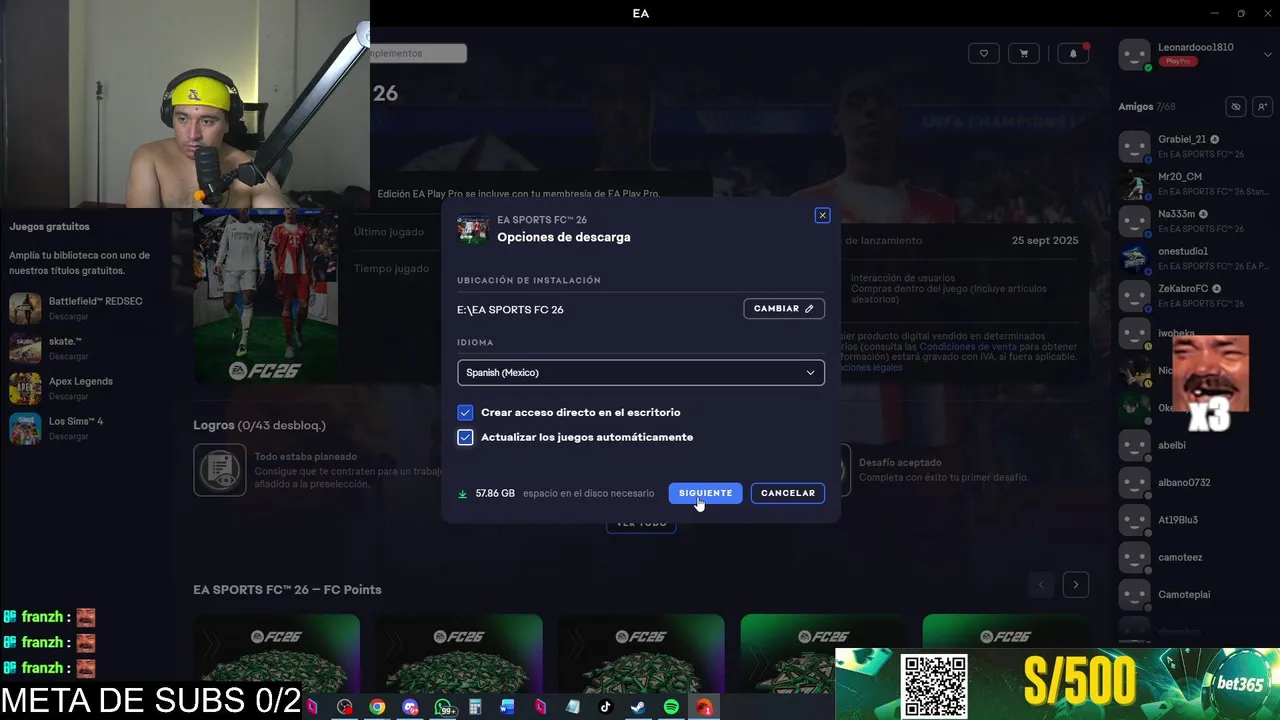Click the Desafío aceptado achievement text
This screenshot has width=1280, height=720.
[900, 463]
